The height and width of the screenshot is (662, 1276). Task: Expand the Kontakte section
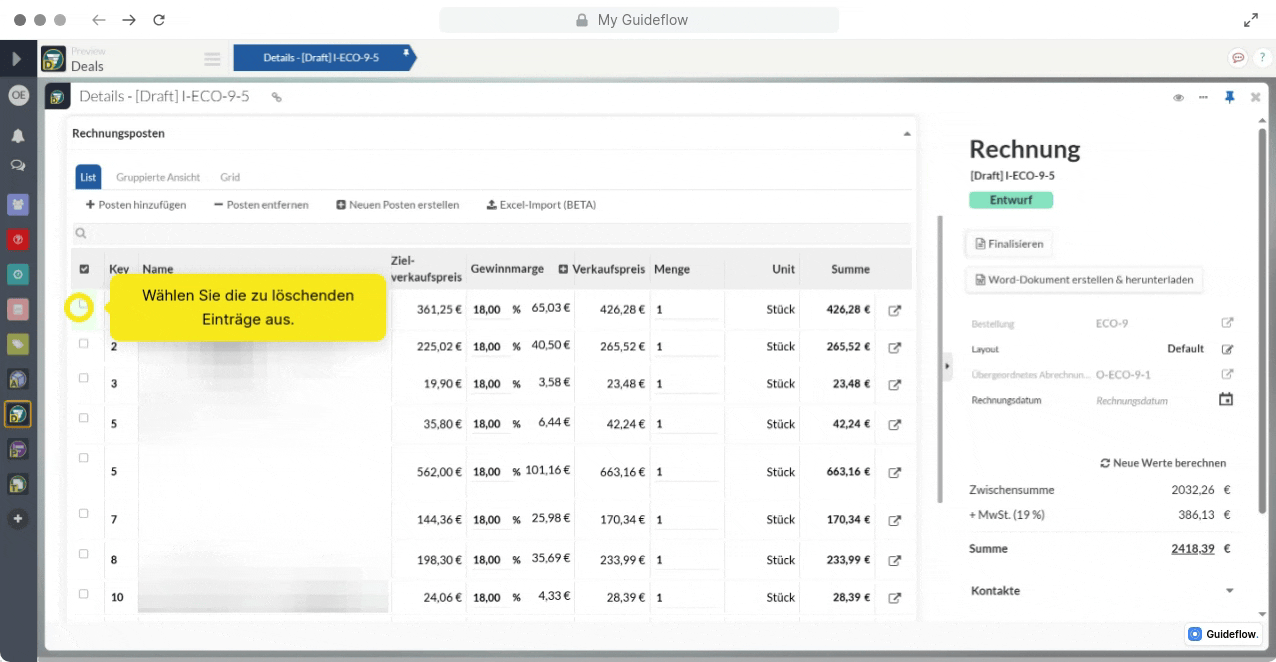coord(1229,591)
